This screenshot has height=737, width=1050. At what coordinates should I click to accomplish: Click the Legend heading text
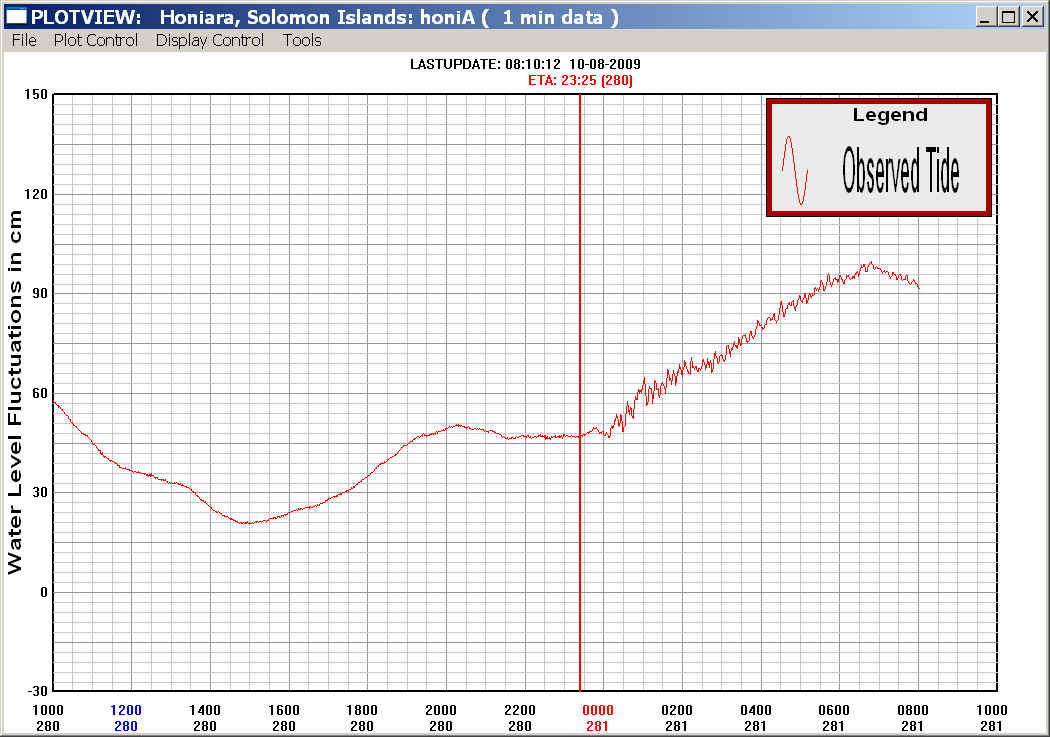(x=889, y=115)
